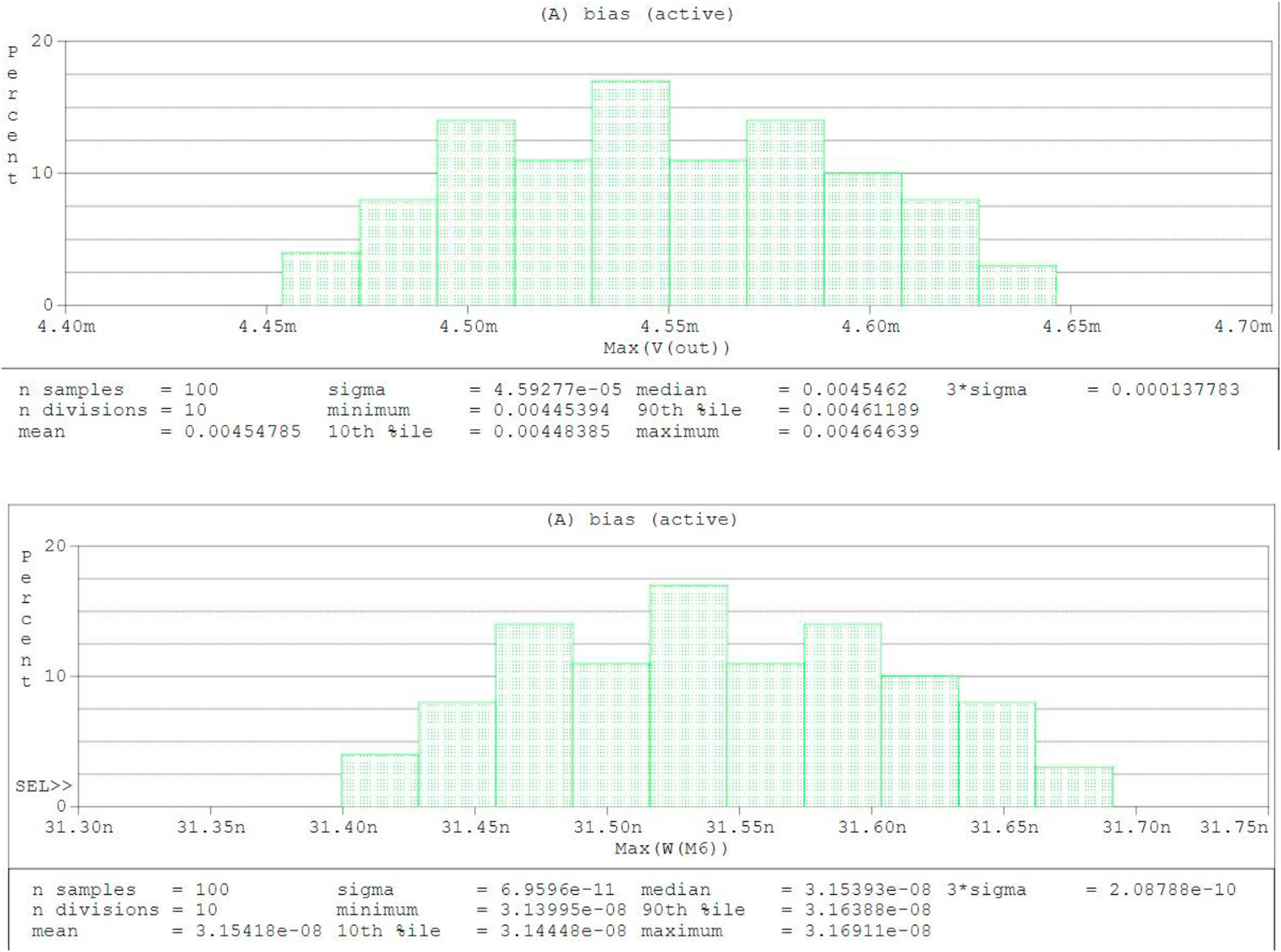Click the vertical Percent label of the upper plot
This screenshot has width=1281, height=952.
pyautogui.click(x=12, y=115)
